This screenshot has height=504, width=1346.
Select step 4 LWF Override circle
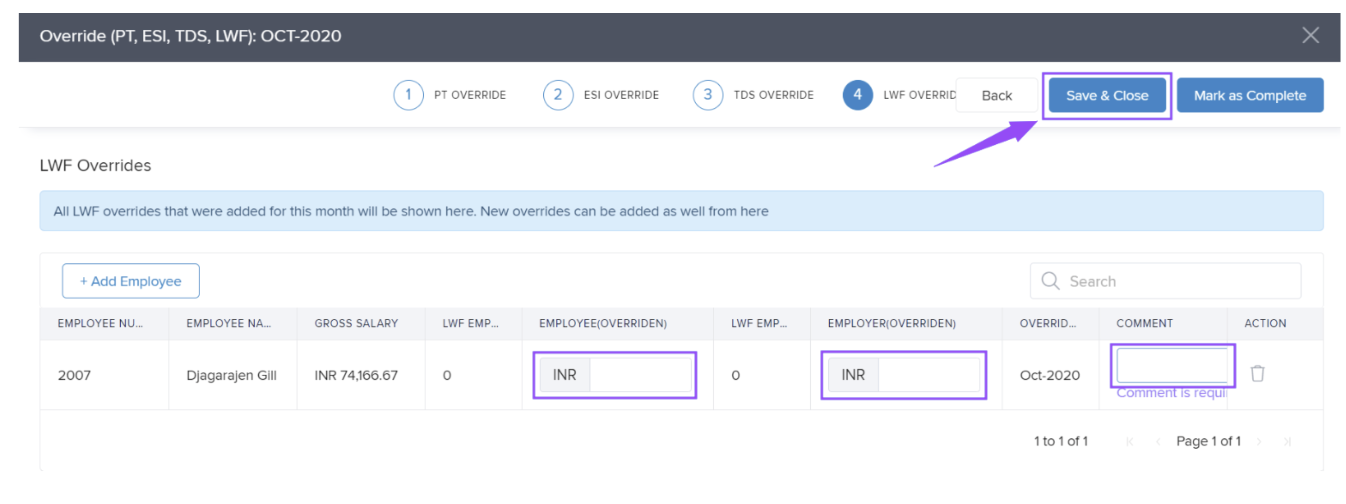tap(857, 95)
